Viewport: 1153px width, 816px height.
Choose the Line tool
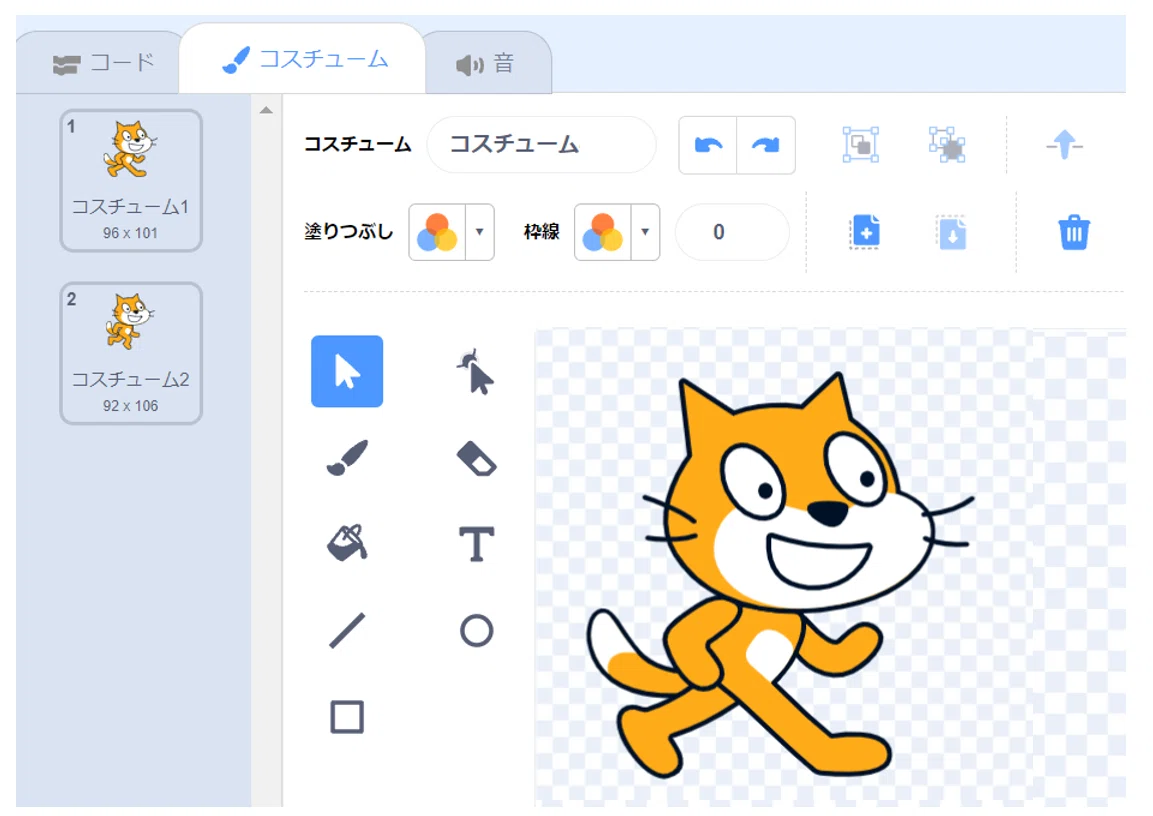point(347,631)
